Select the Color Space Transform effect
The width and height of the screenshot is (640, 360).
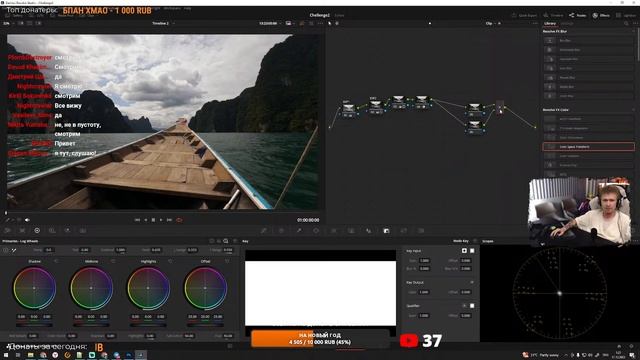(x=588, y=147)
